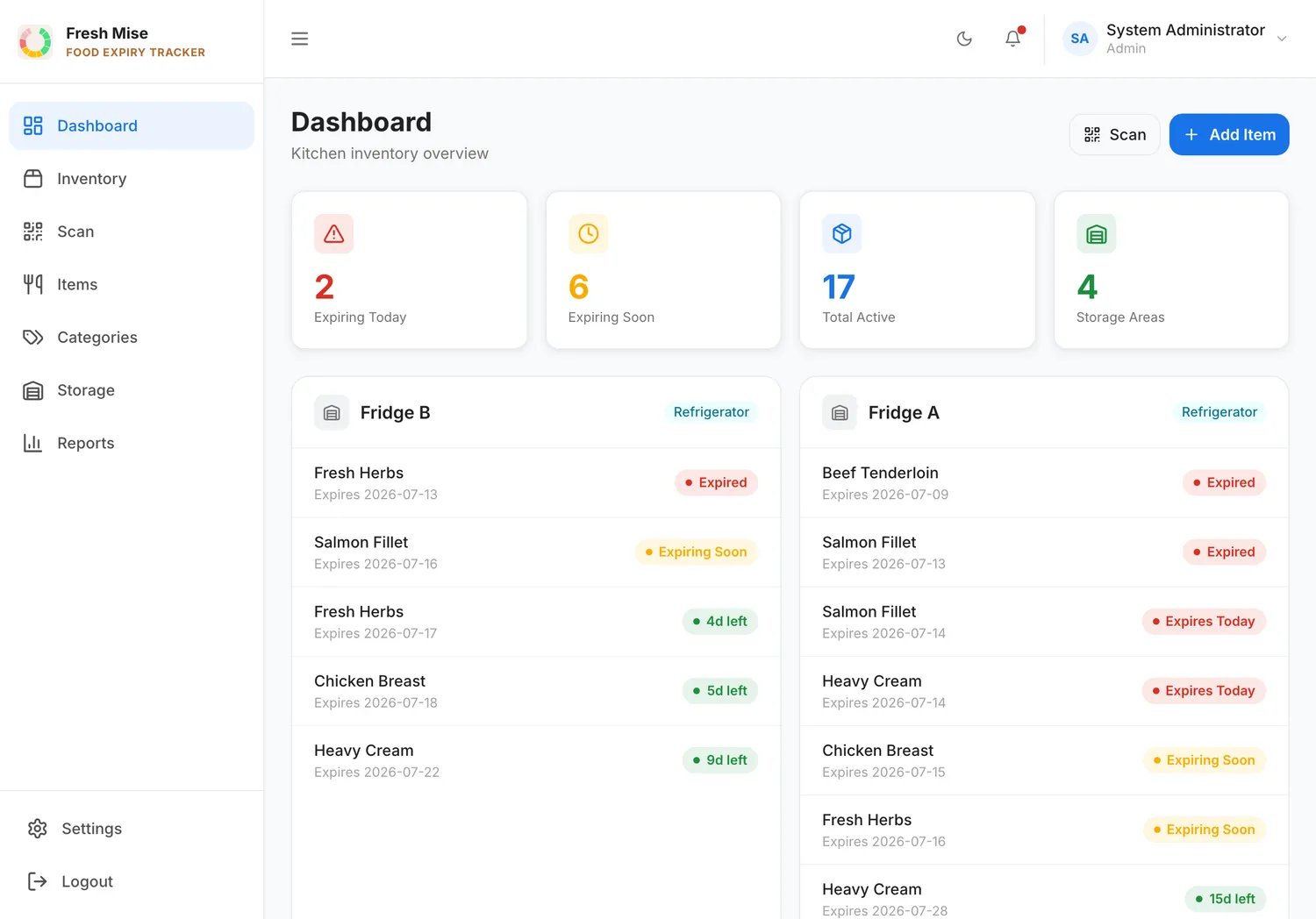Open the Expiring Today count of 2
1316x919 pixels.
325,287
